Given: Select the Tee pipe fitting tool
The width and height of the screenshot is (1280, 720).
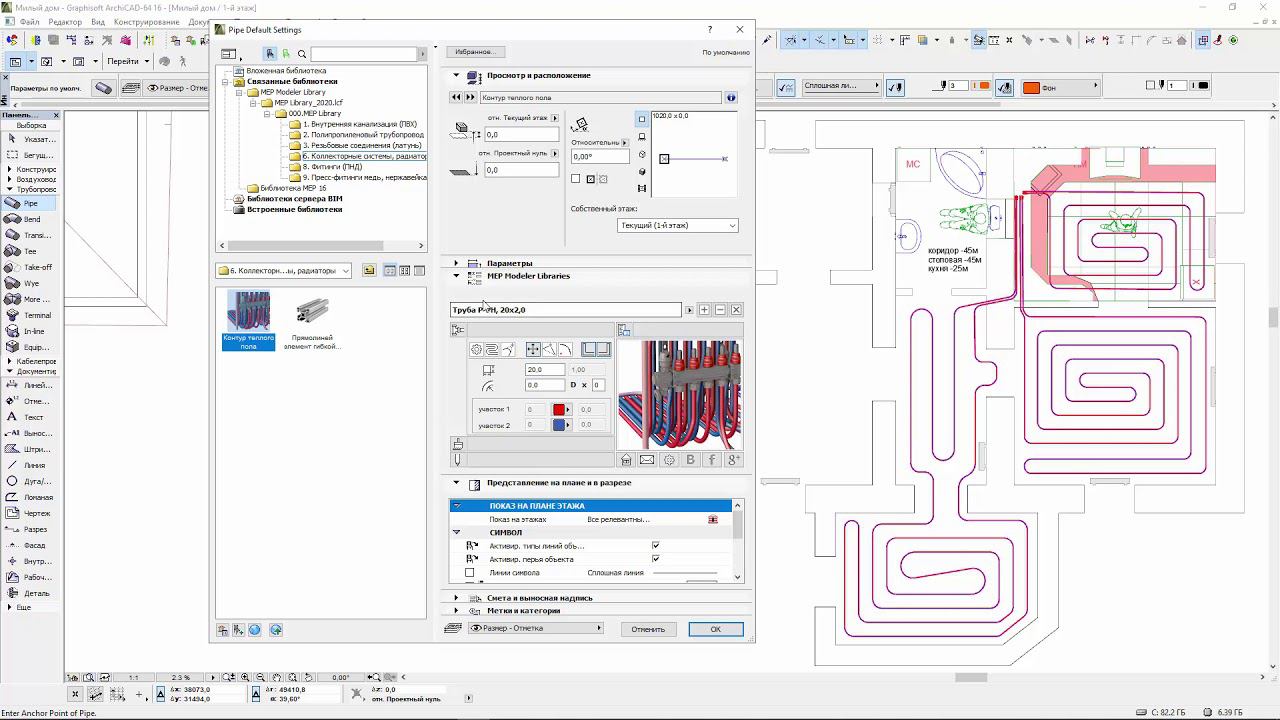Looking at the screenshot, I should pyautogui.click(x=30, y=251).
